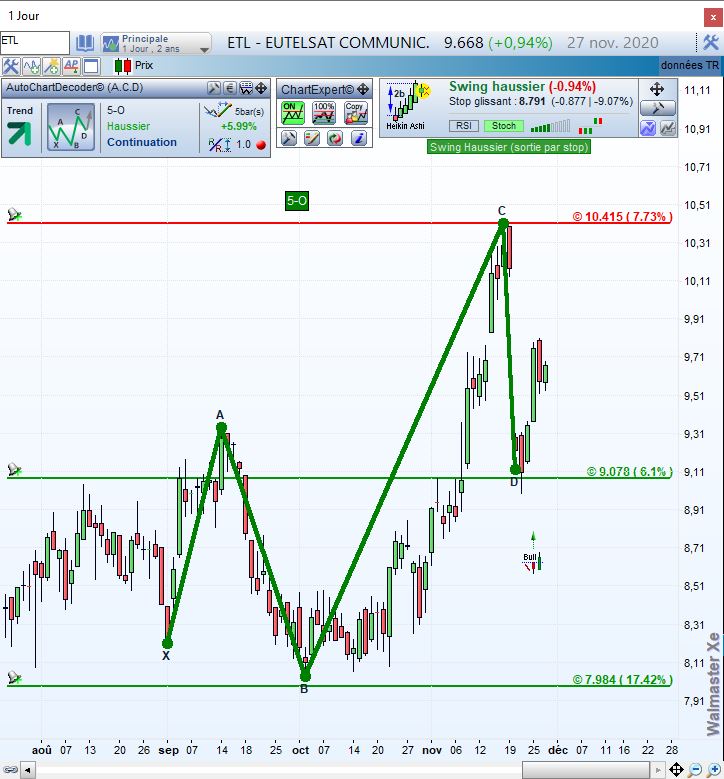
Task: Click the euro icon in AutoChartDecoder header
Action: (230, 88)
